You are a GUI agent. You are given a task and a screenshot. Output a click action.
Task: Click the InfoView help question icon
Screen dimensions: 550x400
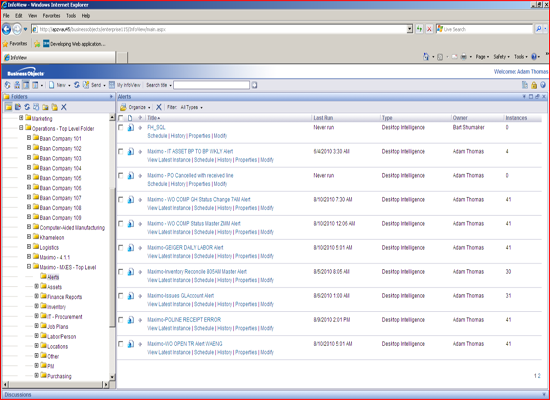(x=543, y=85)
